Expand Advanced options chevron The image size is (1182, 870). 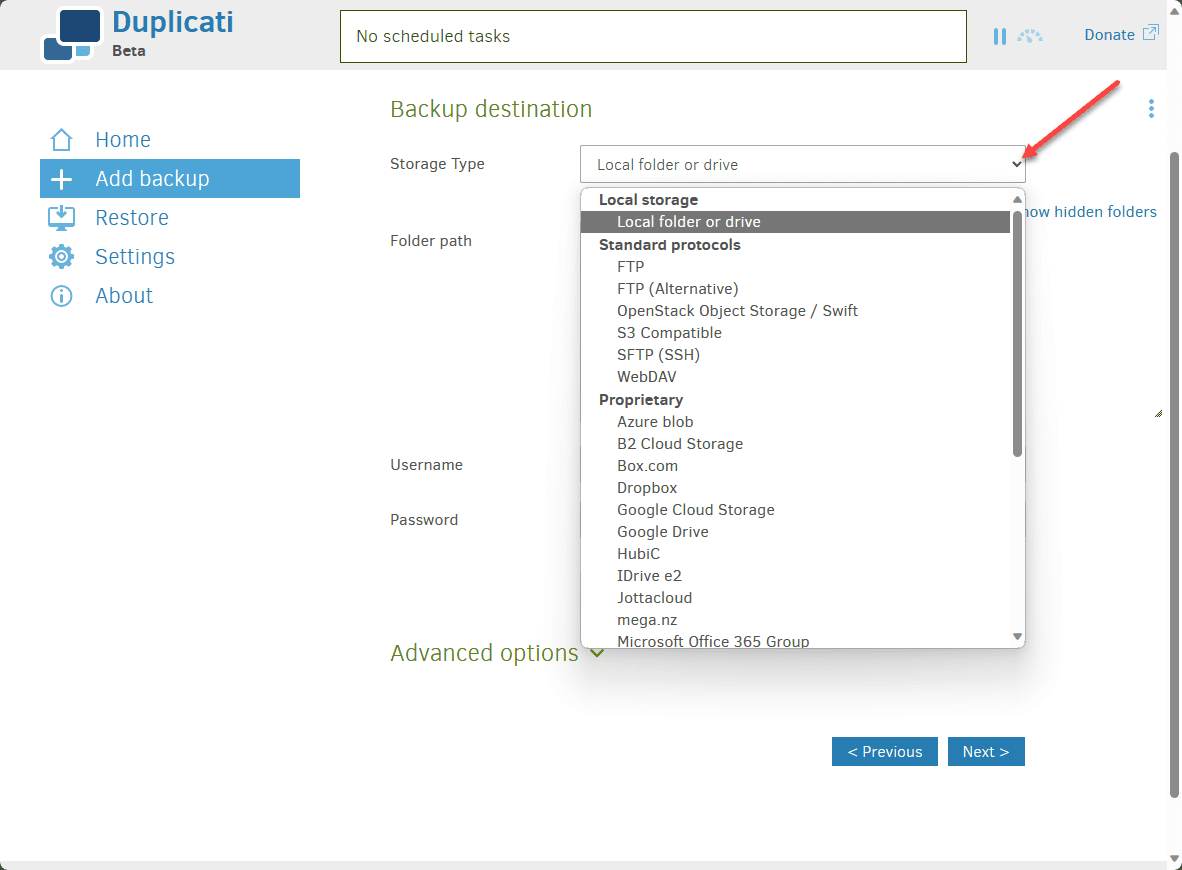tap(597, 653)
